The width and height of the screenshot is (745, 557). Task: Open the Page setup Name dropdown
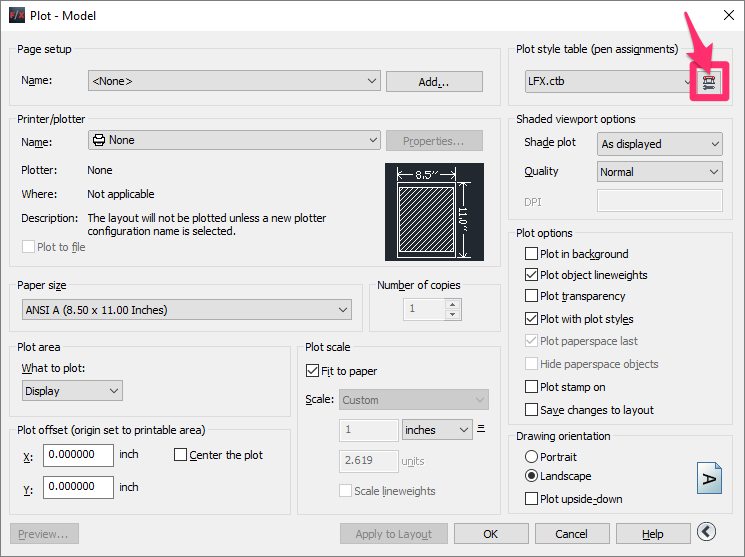234,81
